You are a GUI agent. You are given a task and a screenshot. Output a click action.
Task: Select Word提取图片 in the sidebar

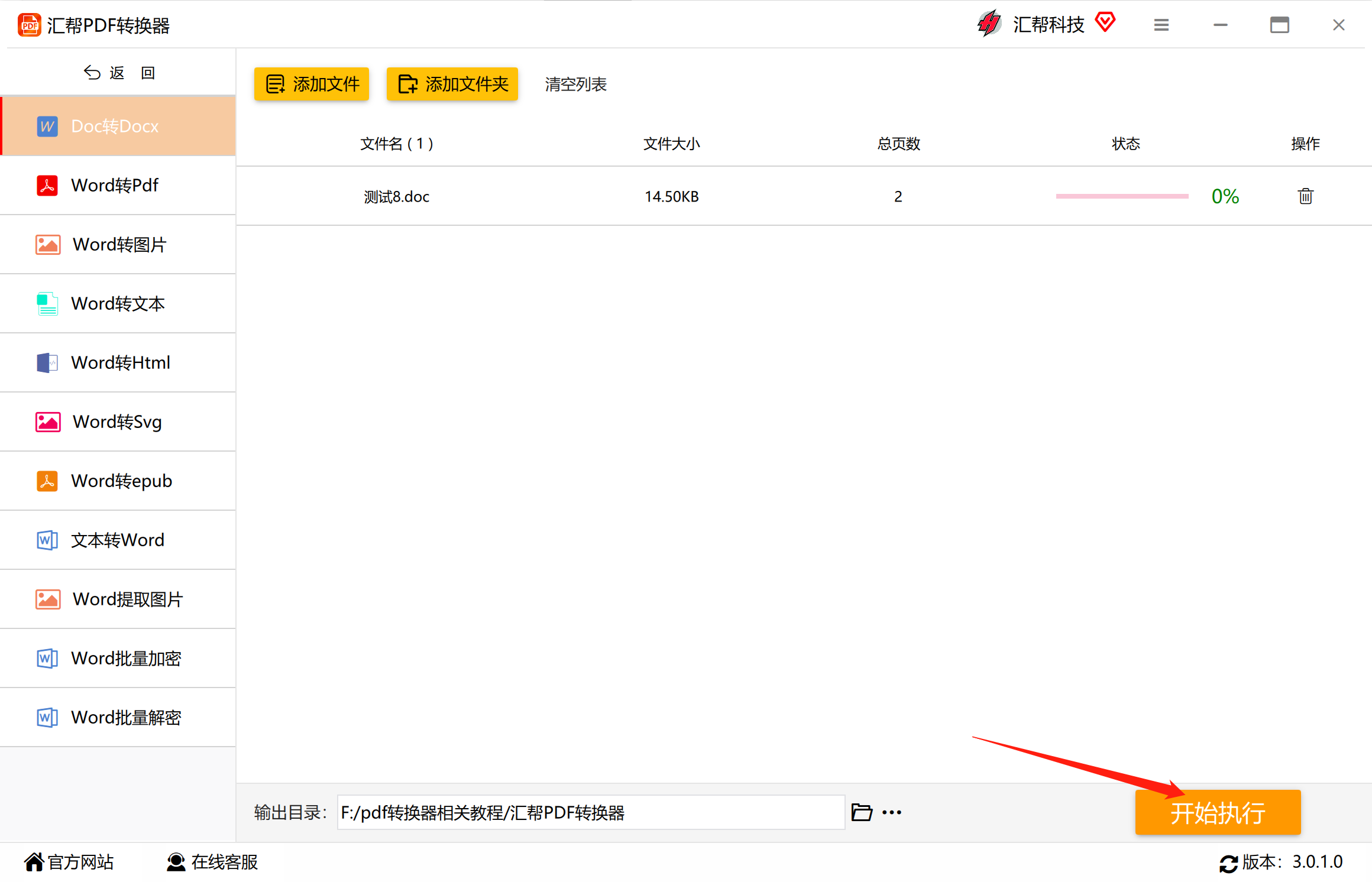[118, 599]
